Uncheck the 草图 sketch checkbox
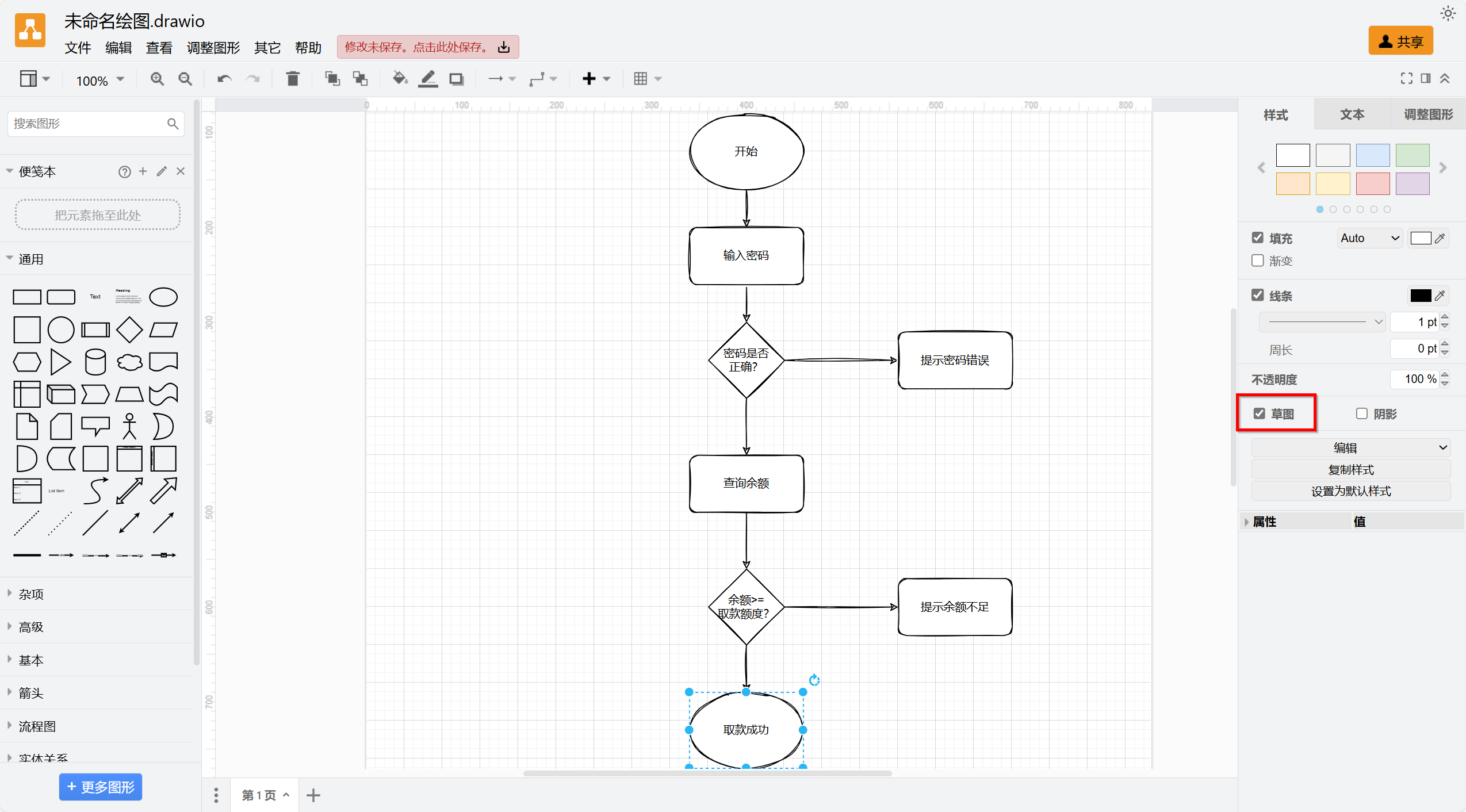 [1260, 413]
